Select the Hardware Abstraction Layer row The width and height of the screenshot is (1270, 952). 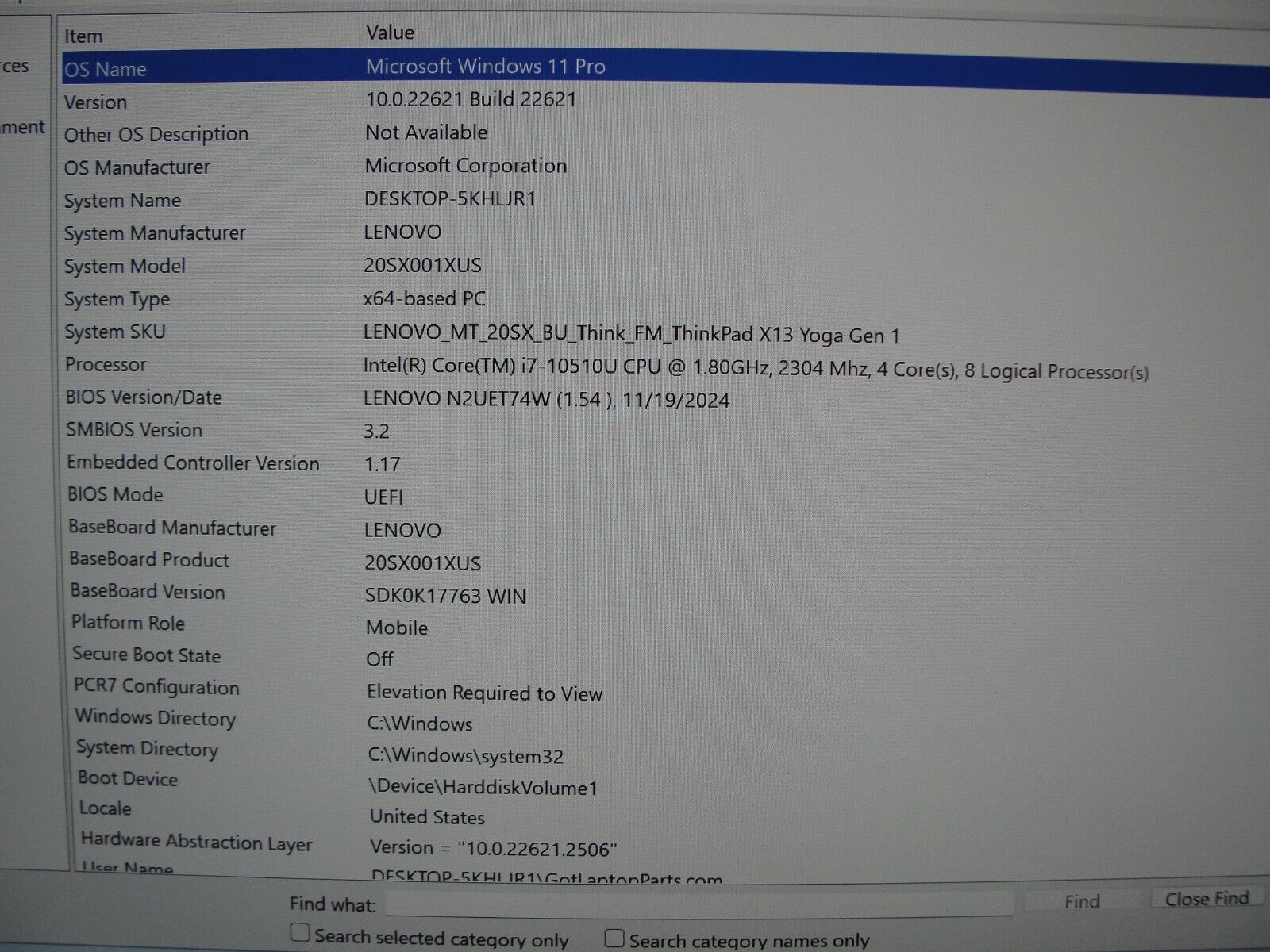point(196,842)
